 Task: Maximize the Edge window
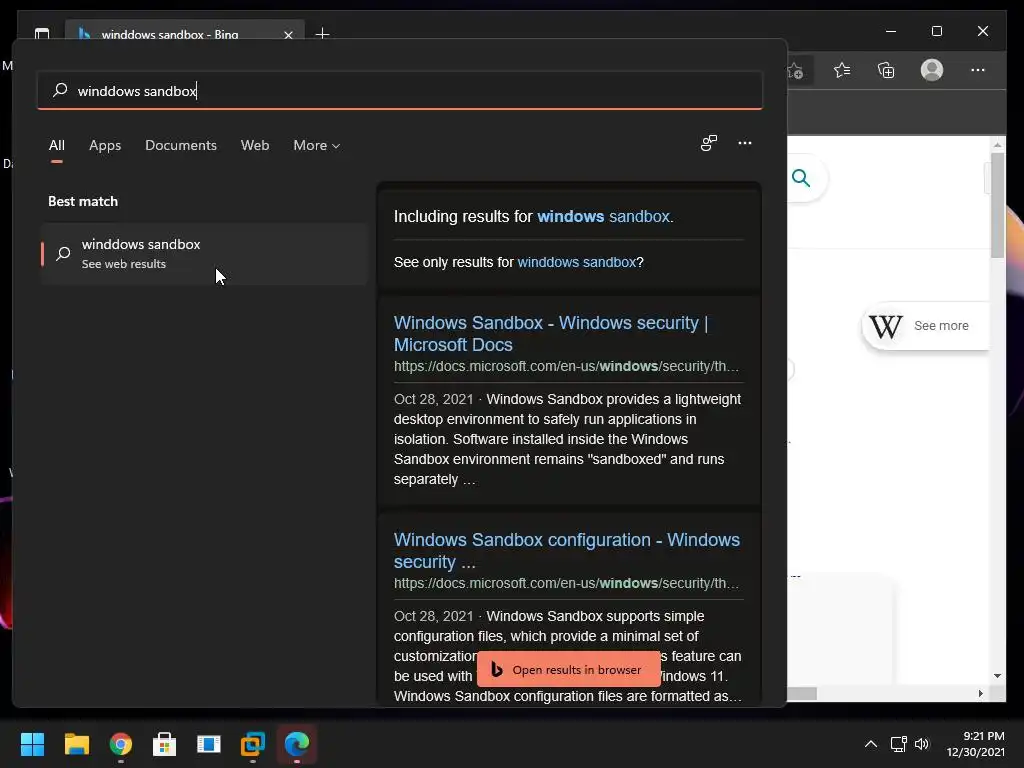click(x=936, y=31)
